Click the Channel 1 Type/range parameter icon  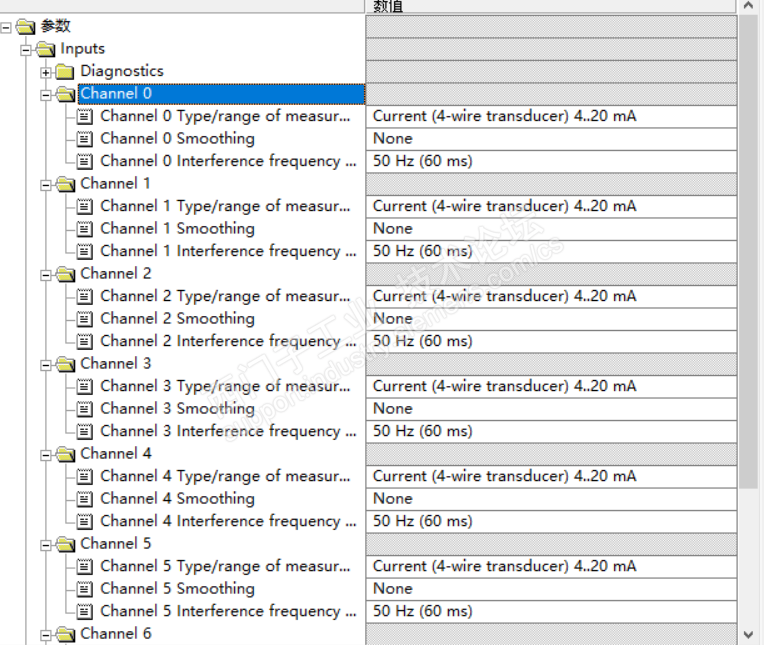(86, 206)
